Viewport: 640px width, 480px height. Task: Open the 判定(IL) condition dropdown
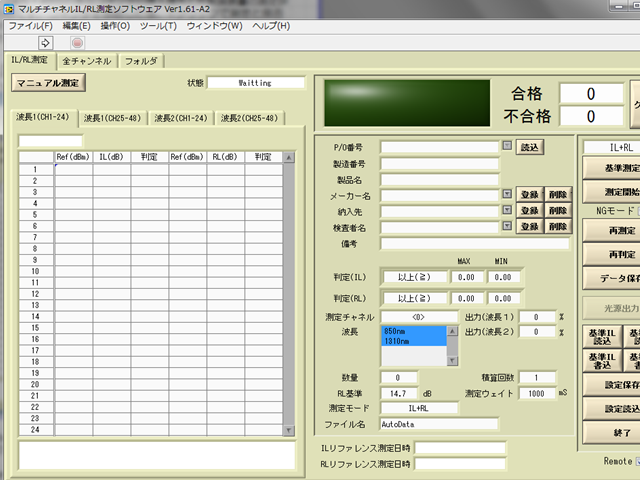click(414, 277)
